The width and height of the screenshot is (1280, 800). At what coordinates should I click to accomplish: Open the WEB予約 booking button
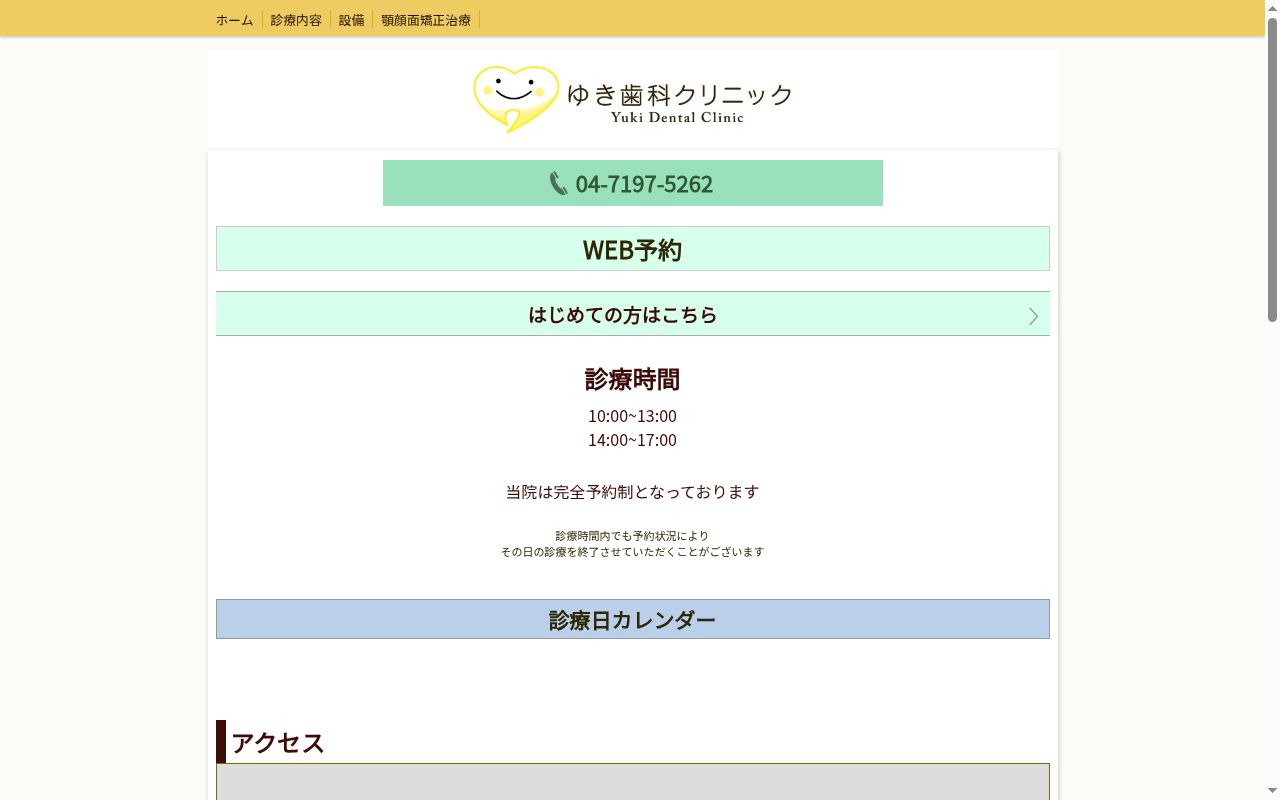tap(633, 248)
